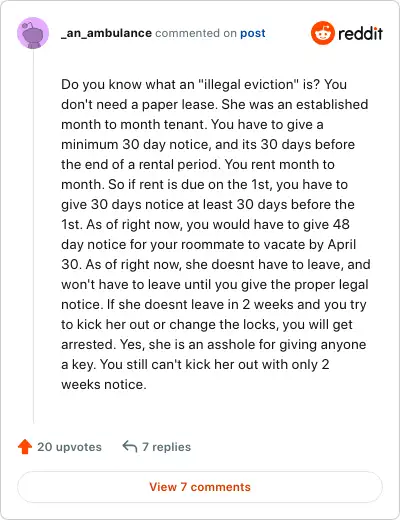Click the words "month to month tenant"

[x=131, y=125]
